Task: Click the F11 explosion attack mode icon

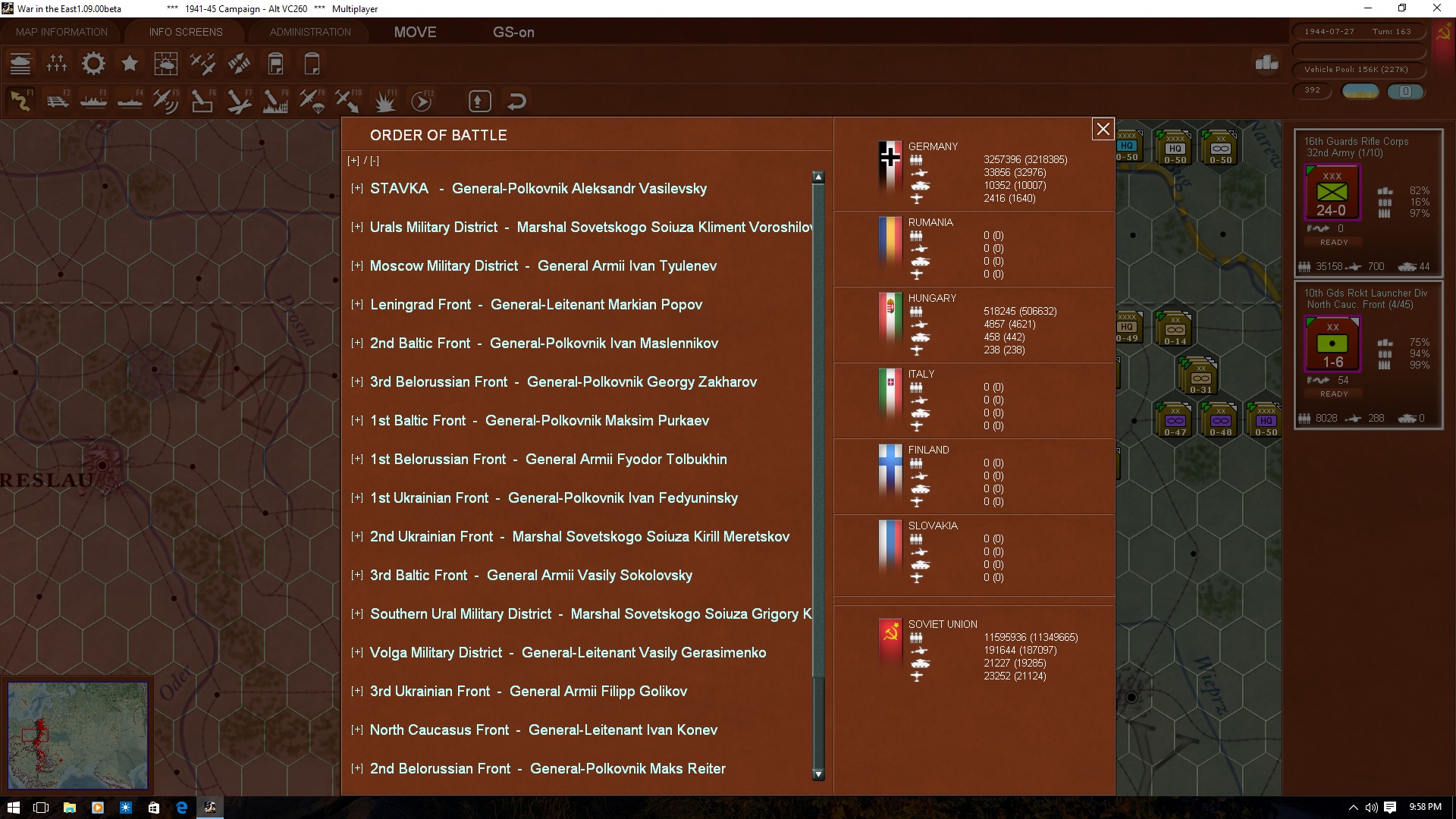Action: (385, 101)
